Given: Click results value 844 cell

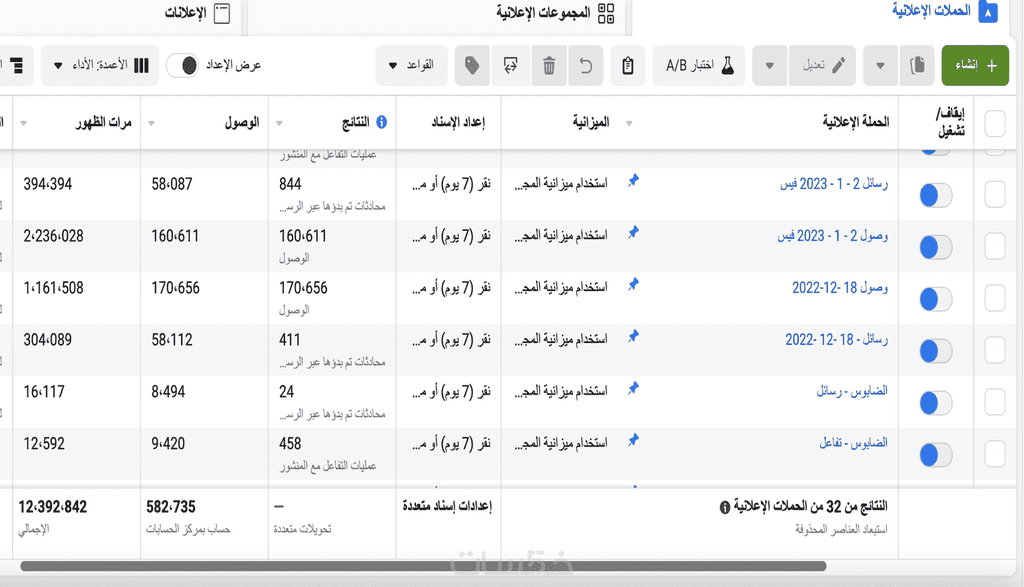Looking at the screenshot, I should pyautogui.click(x=291, y=184).
